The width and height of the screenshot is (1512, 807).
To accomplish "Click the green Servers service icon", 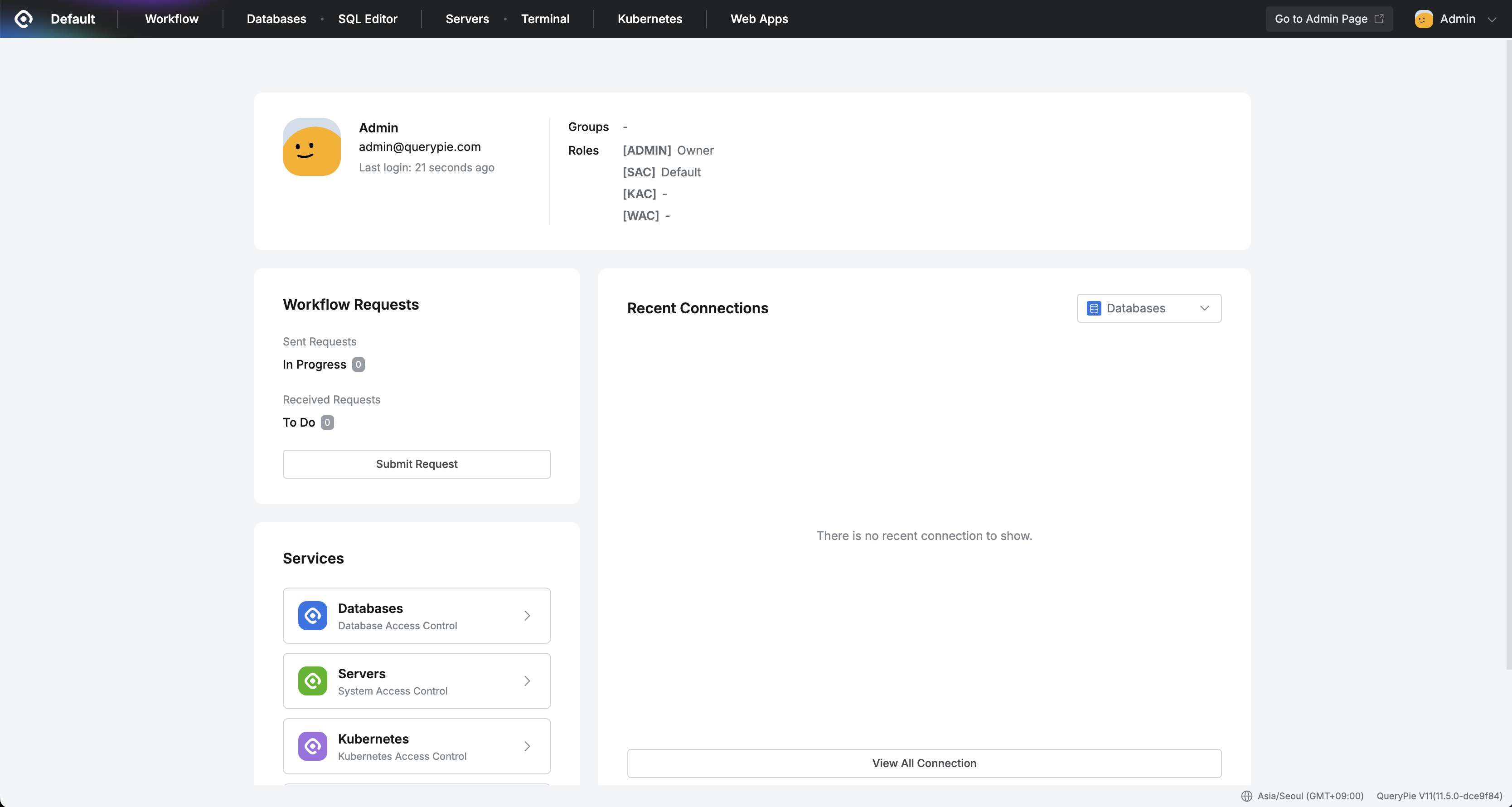I will [x=312, y=681].
